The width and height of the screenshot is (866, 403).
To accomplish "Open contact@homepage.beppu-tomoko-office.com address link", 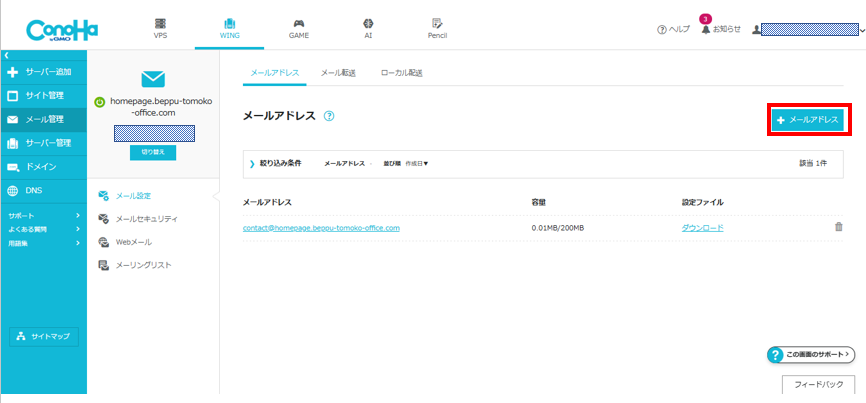I will tap(321, 228).
